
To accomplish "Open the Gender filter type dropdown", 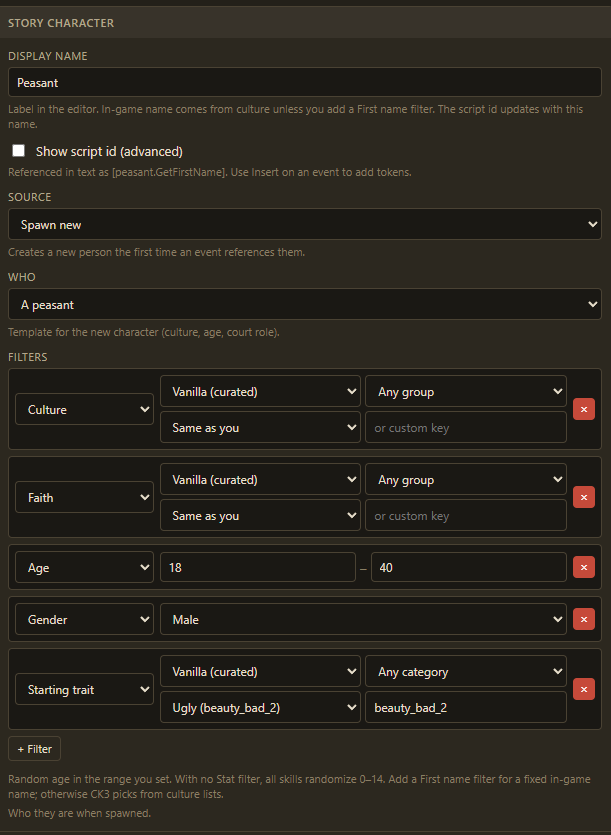I will 85,619.
